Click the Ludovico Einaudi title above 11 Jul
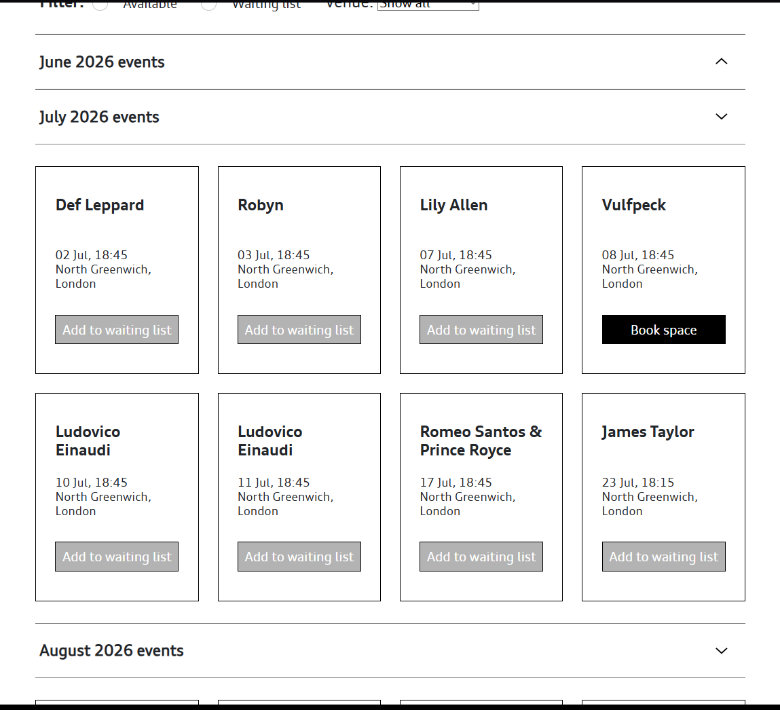 tap(270, 441)
